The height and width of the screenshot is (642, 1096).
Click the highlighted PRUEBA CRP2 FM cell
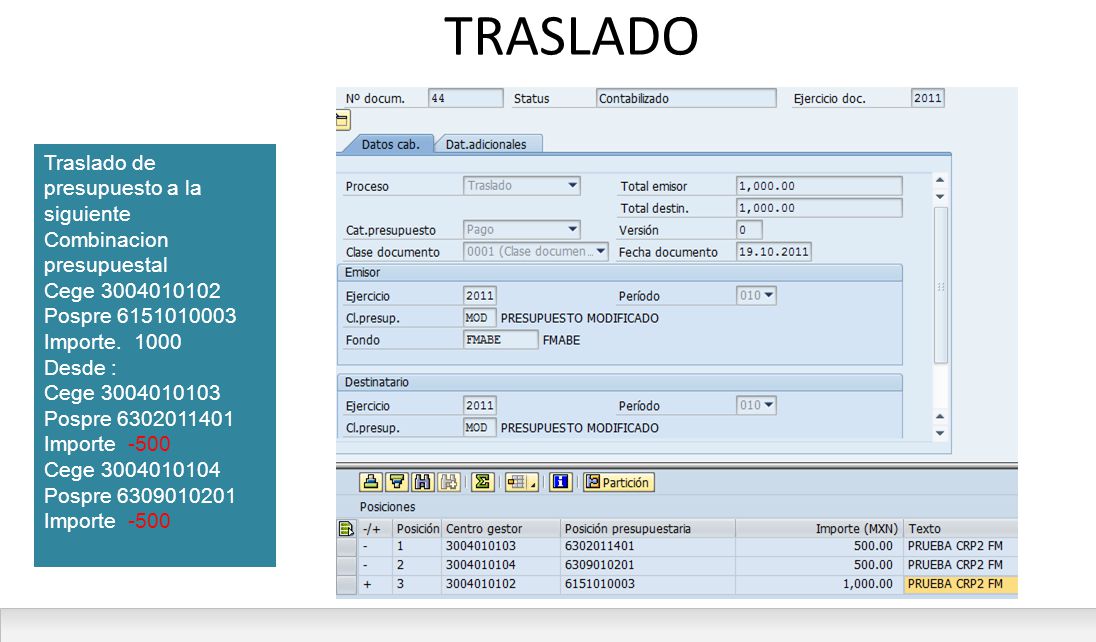pos(960,584)
